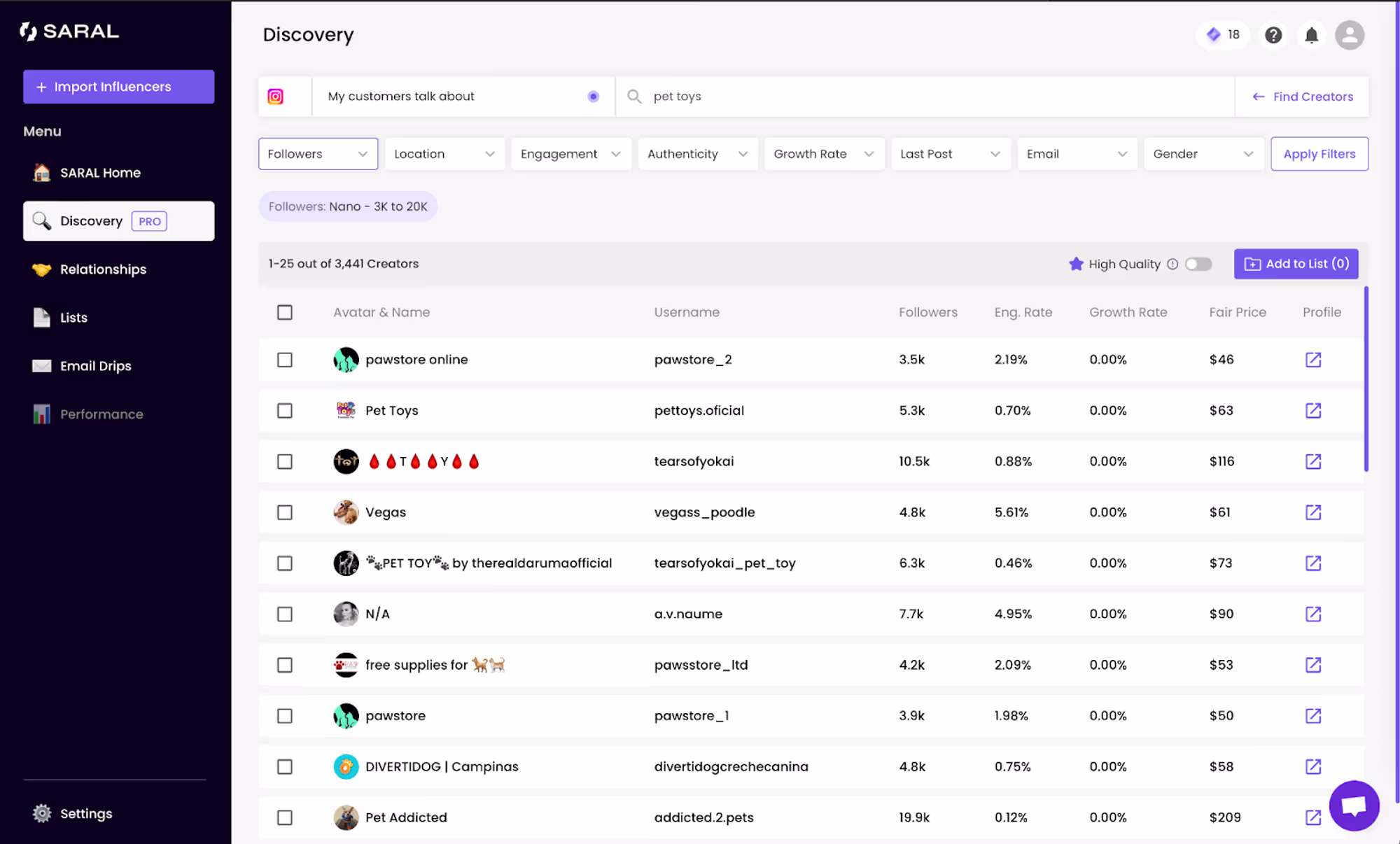Click the diamond credits badge showing 18
Viewport: 1400px width, 844px height.
pyautogui.click(x=1223, y=35)
